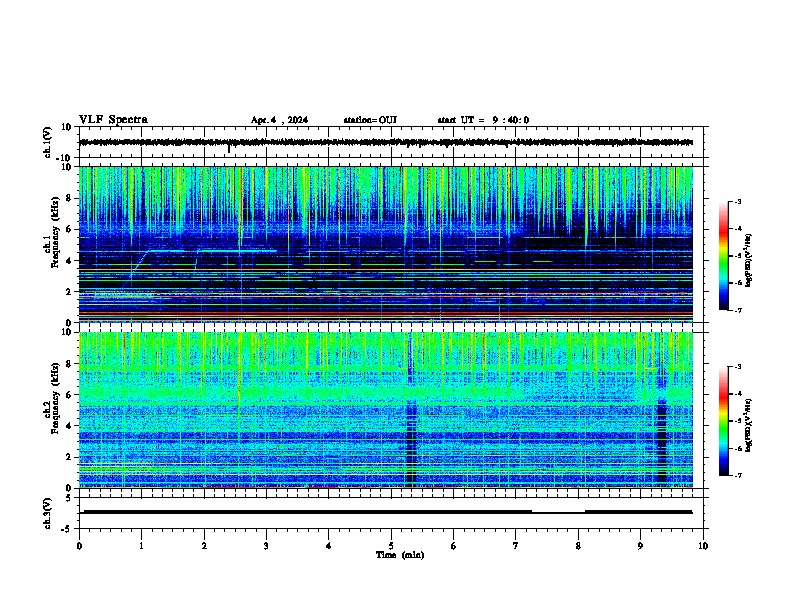Select the date text "Apr. 4, 2024"
The width and height of the screenshot is (792, 612).
tap(279, 120)
